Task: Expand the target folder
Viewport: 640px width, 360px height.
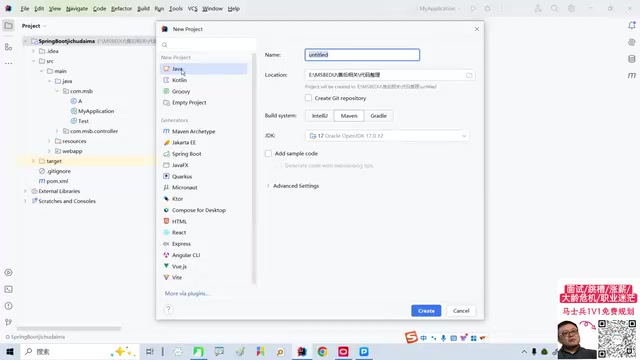Action: click(x=33, y=161)
